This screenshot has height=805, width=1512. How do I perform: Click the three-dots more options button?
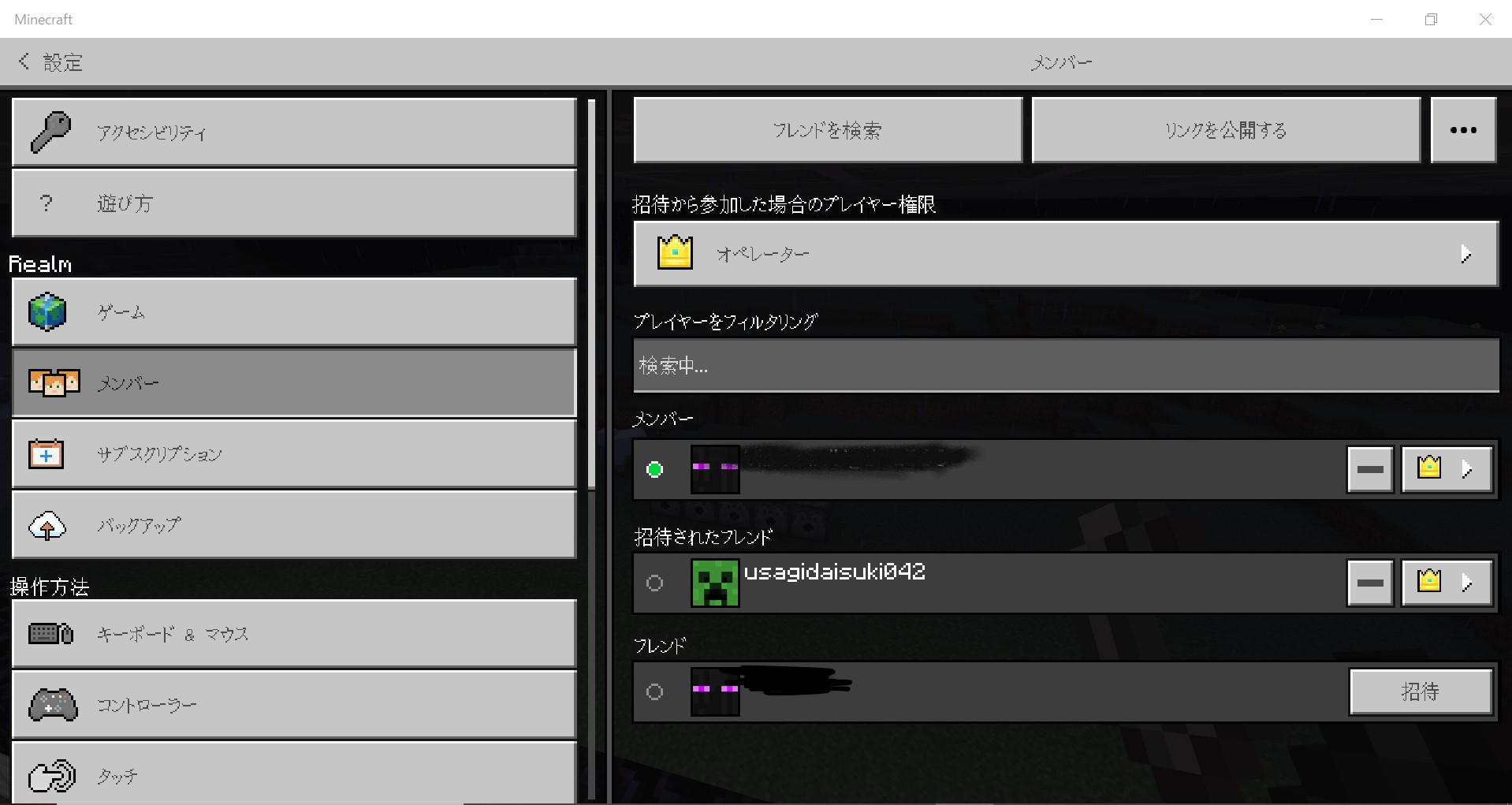[x=1463, y=130]
